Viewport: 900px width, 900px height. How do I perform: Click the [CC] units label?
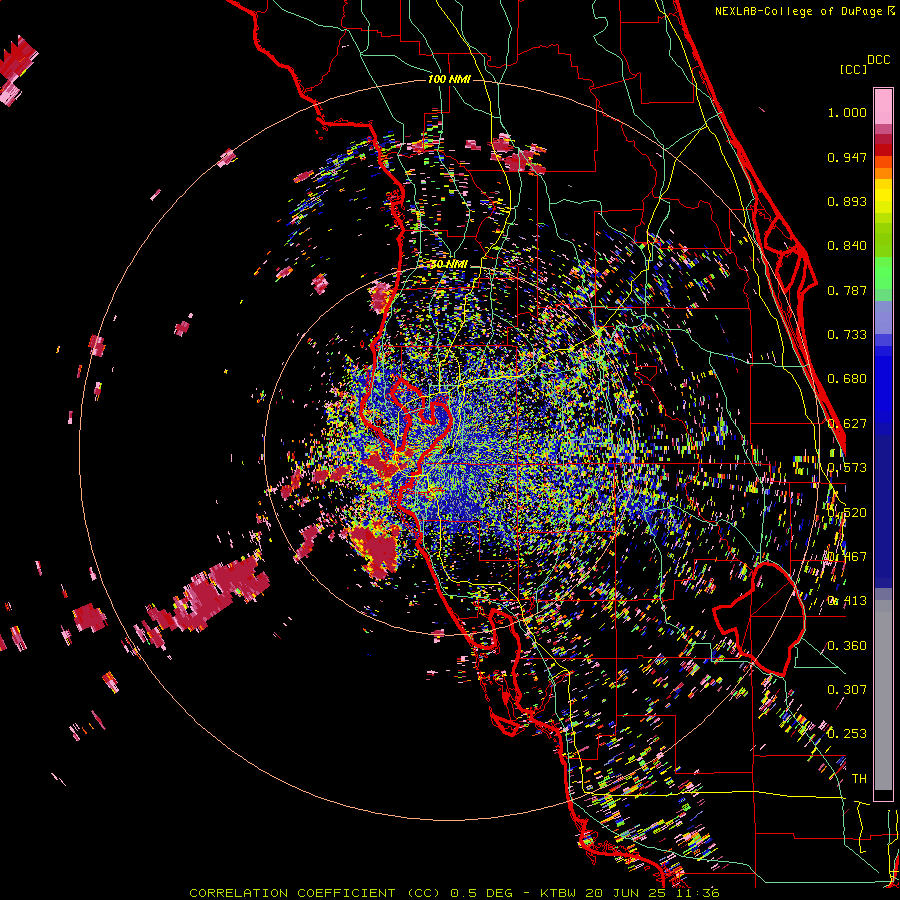pyautogui.click(x=853, y=69)
